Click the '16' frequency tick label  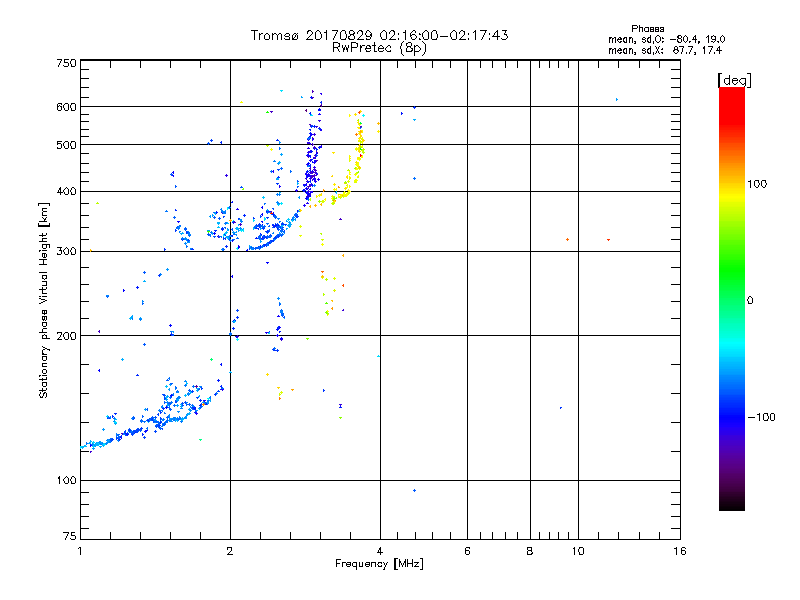(x=680, y=551)
